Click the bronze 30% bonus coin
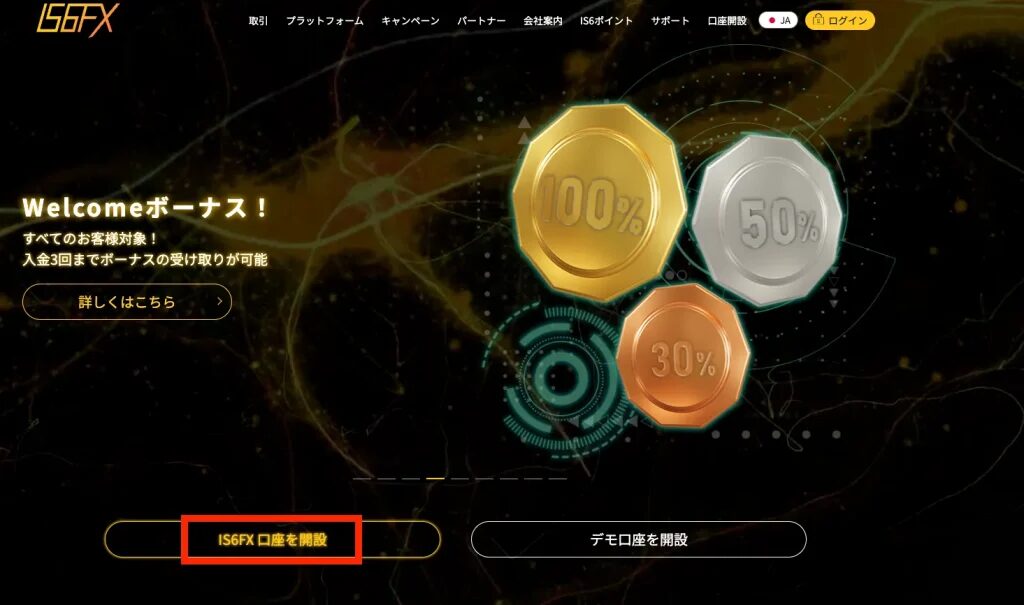Viewport: 1024px width, 605px height. [x=683, y=355]
